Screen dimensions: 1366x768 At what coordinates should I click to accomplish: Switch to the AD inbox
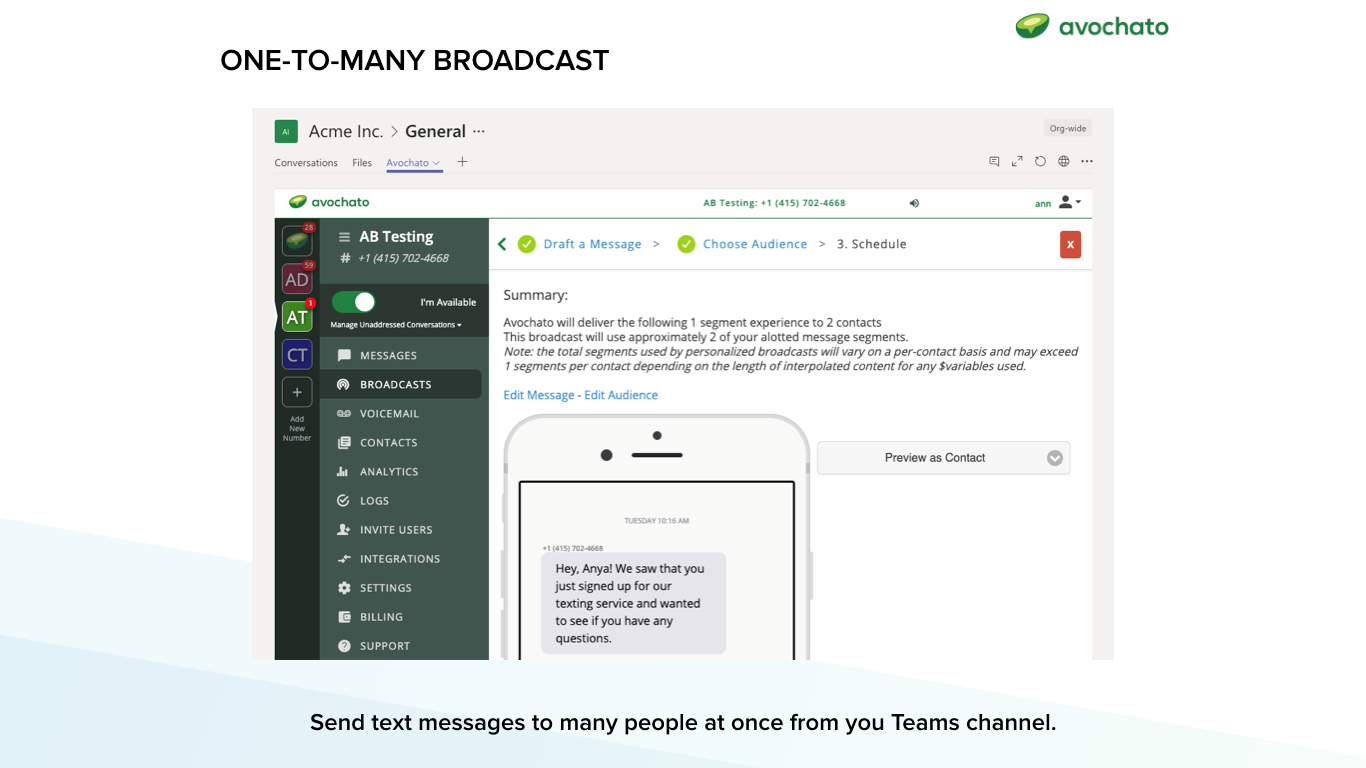[297, 279]
